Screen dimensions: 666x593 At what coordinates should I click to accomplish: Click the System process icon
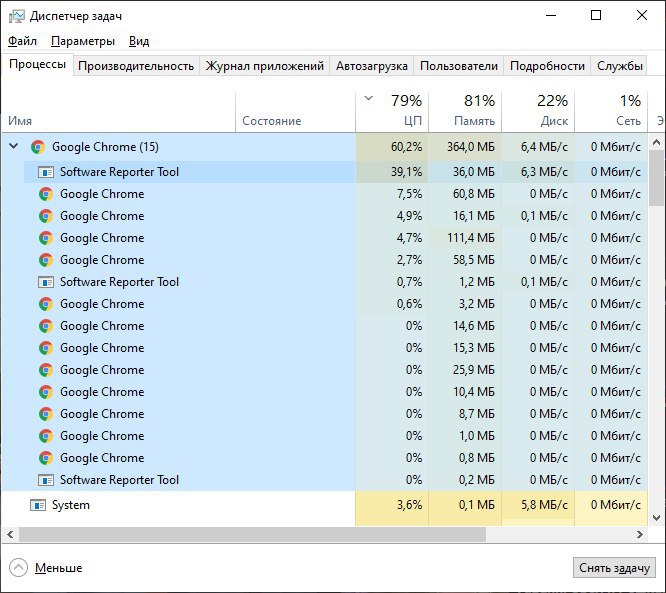[38, 505]
